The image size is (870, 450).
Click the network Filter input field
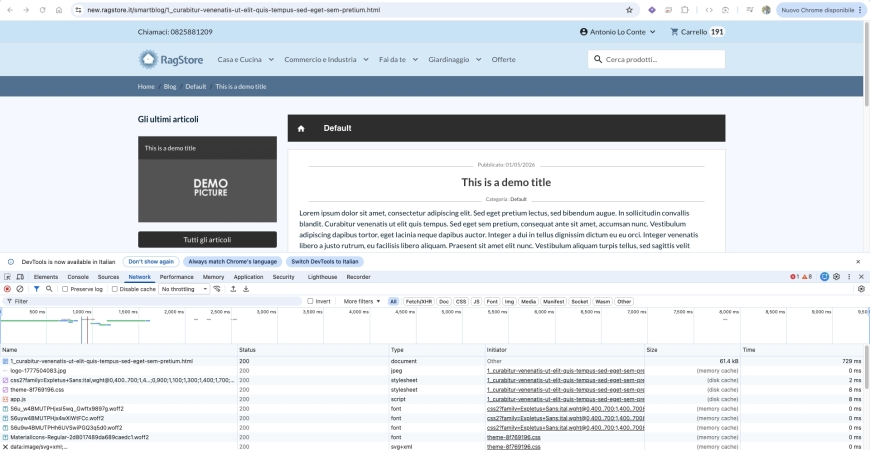[153, 301]
